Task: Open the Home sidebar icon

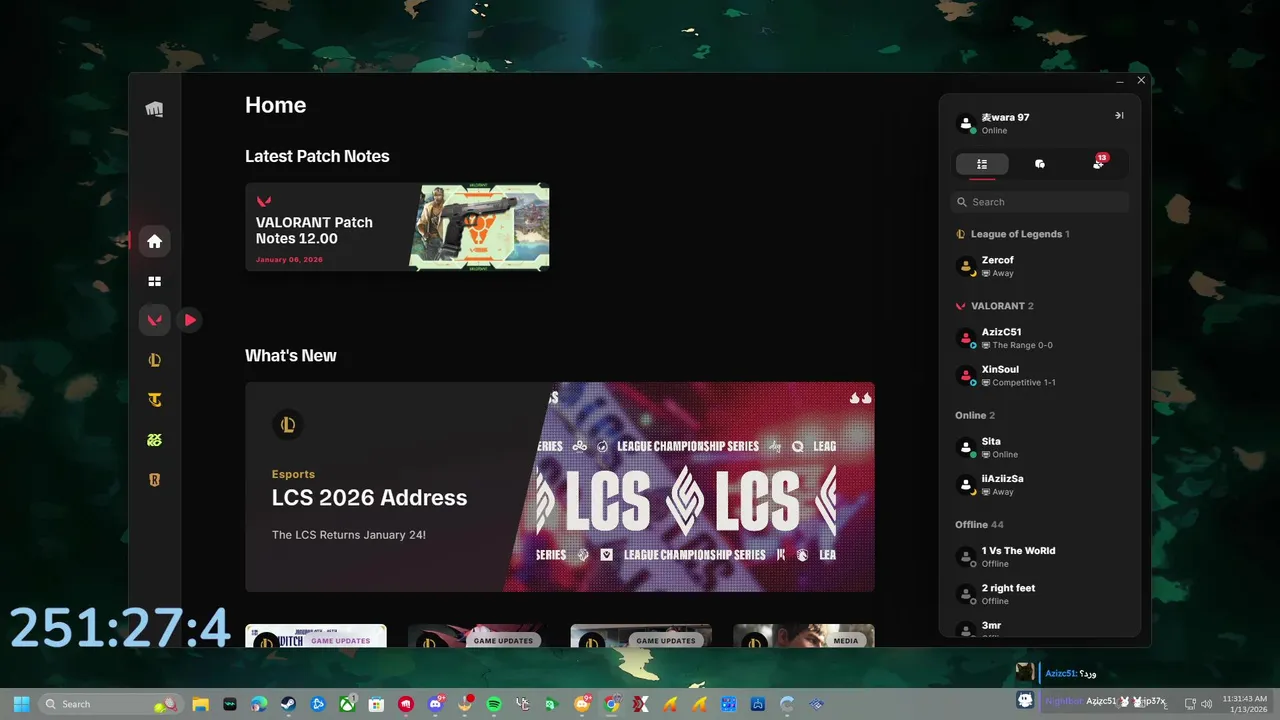Action: point(154,241)
